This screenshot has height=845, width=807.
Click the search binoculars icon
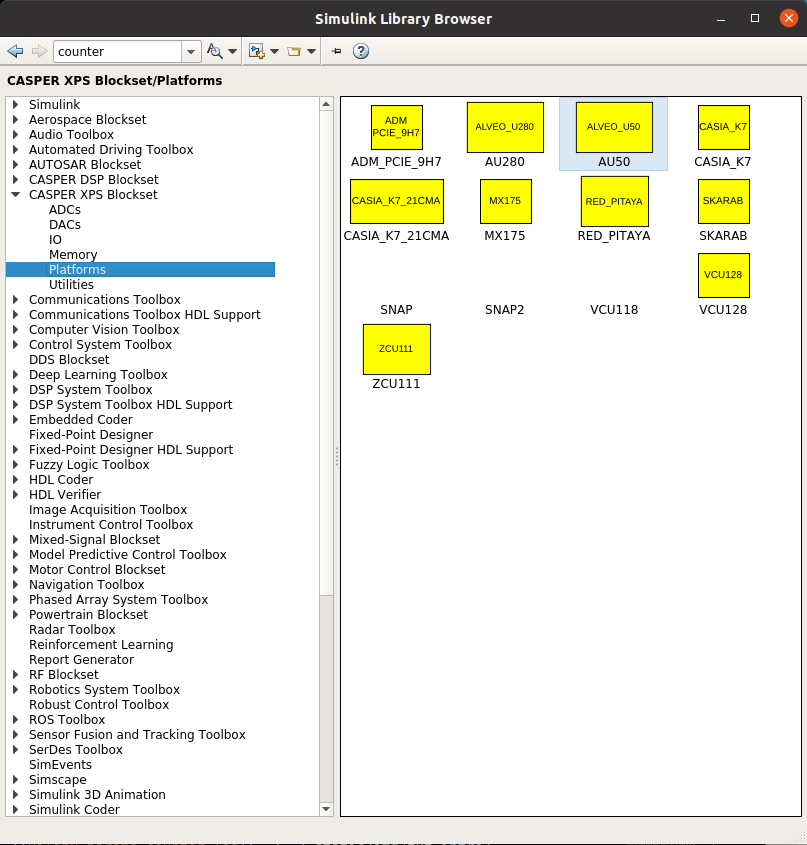(215, 51)
